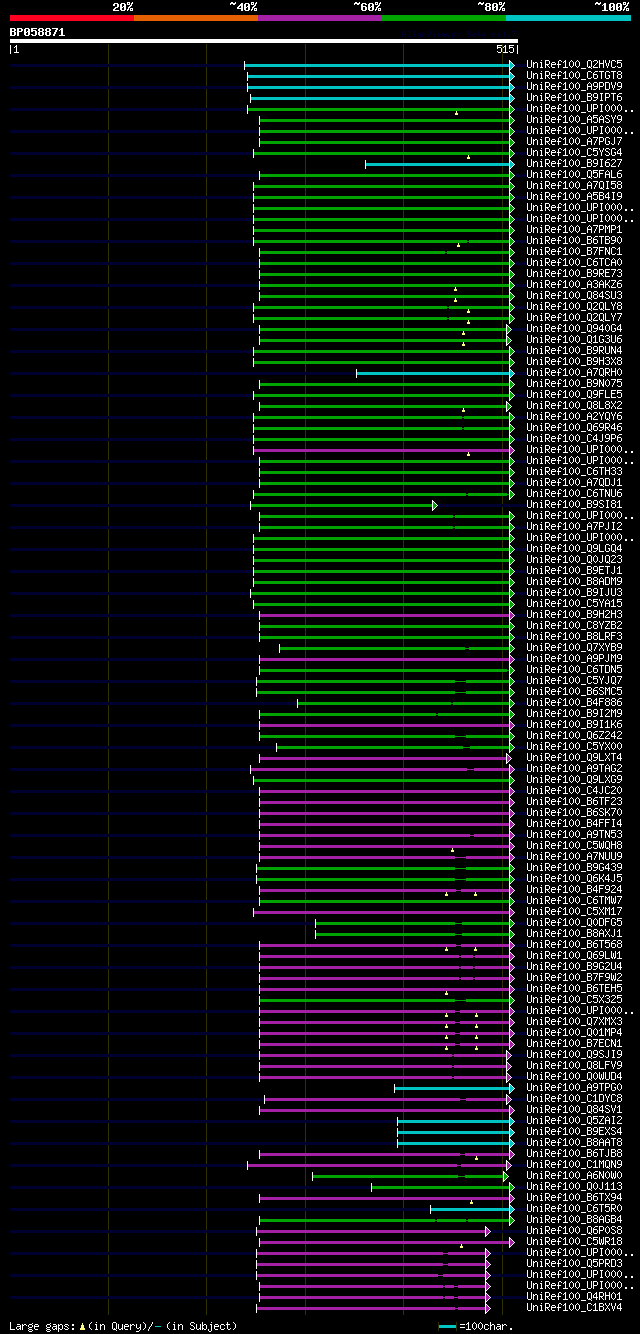
Task: Select the UniRef100_Q0J113 label
Action: coord(574,1186)
